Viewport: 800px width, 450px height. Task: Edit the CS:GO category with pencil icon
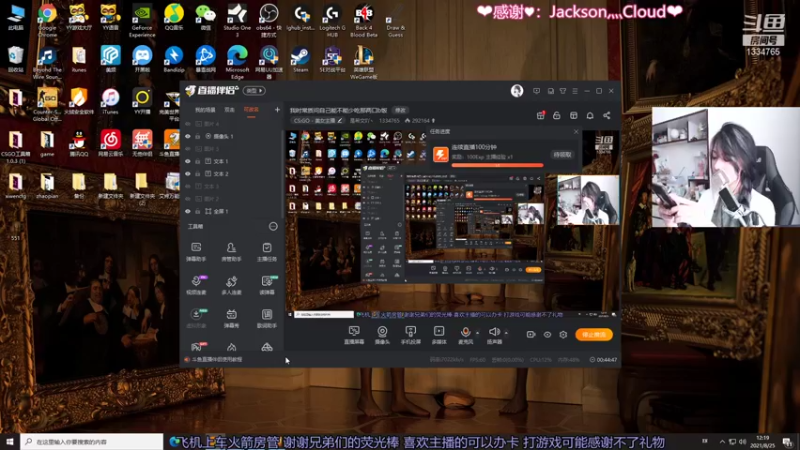(340, 121)
